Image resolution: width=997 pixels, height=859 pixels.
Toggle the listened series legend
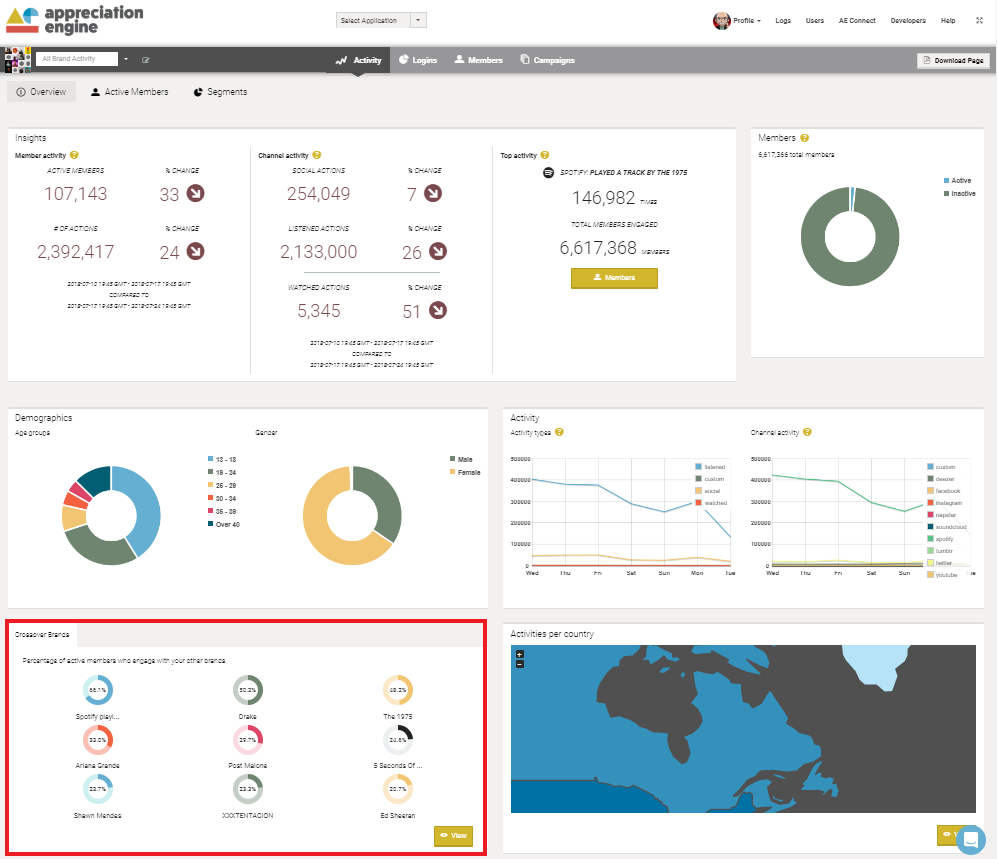(710, 467)
